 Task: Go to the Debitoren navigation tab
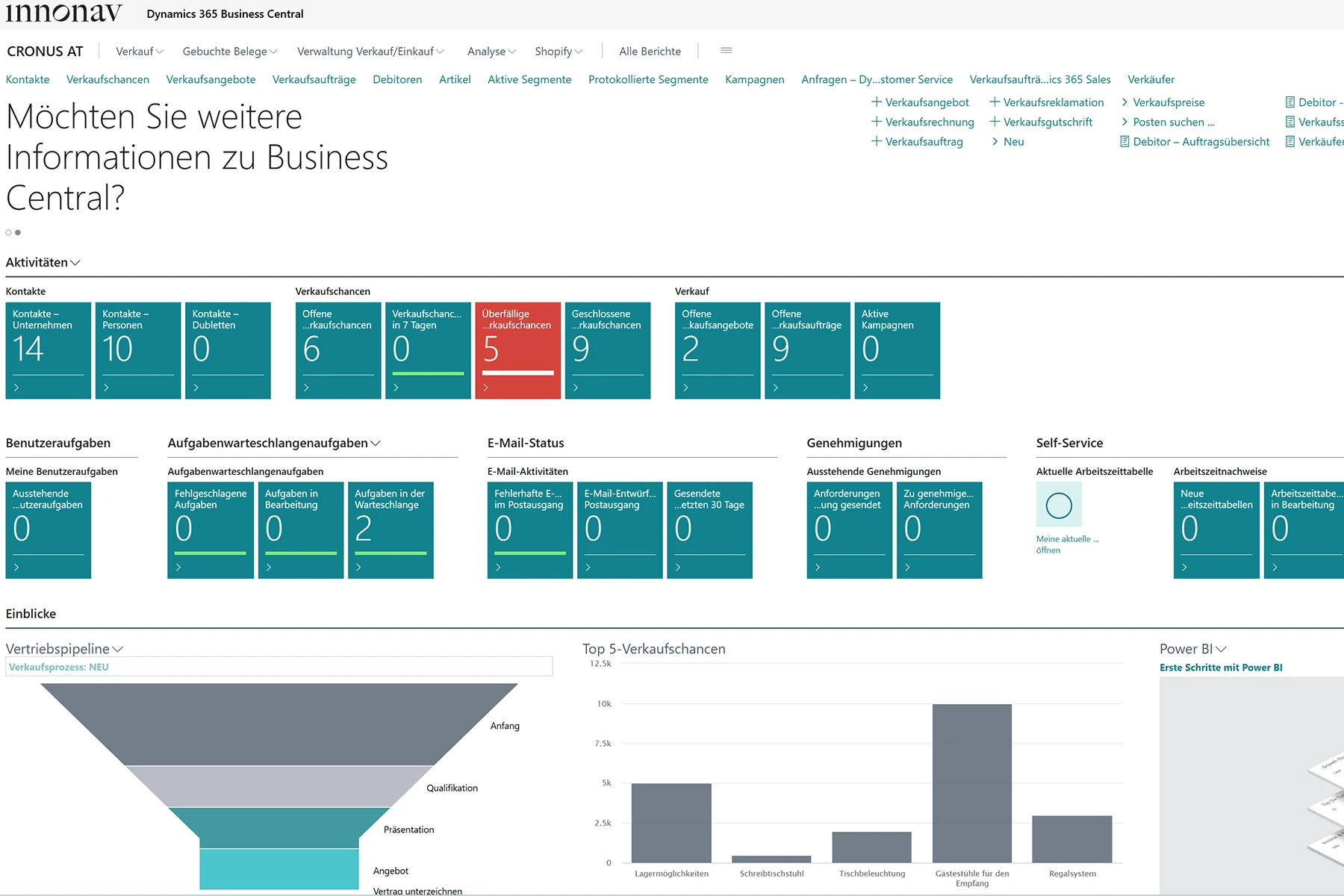point(397,80)
